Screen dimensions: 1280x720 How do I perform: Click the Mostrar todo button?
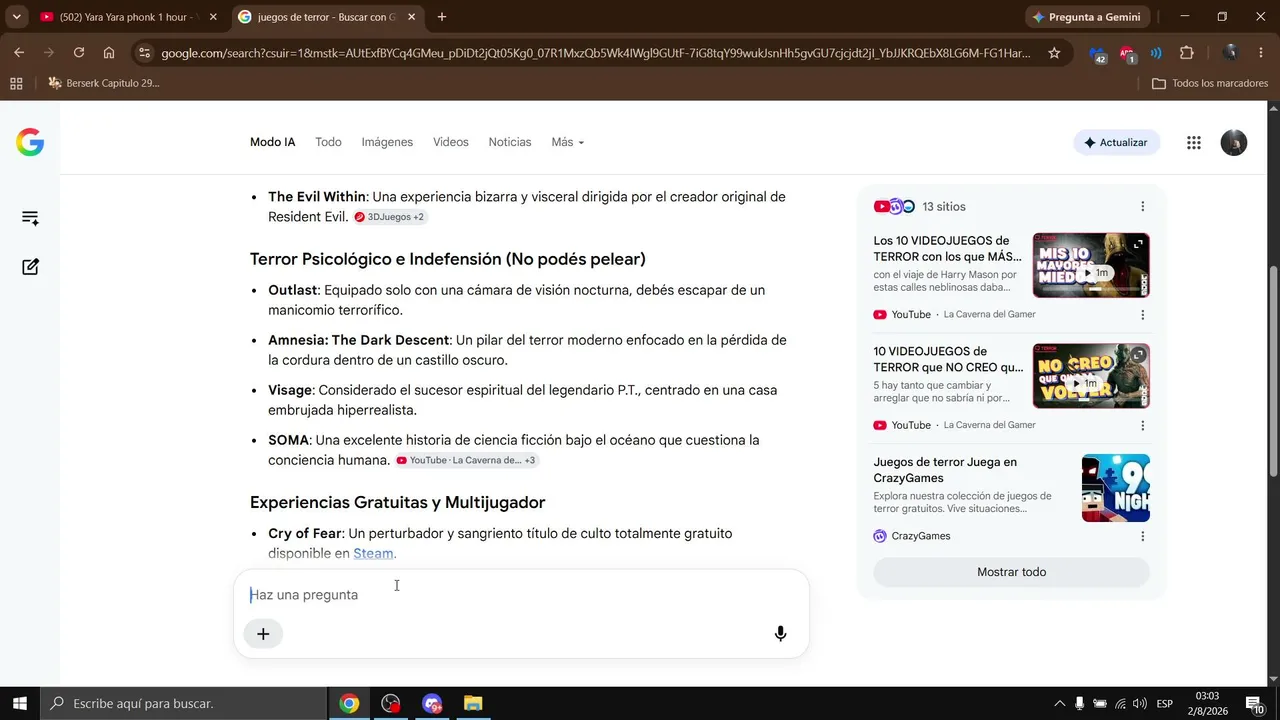click(1012, 572)
